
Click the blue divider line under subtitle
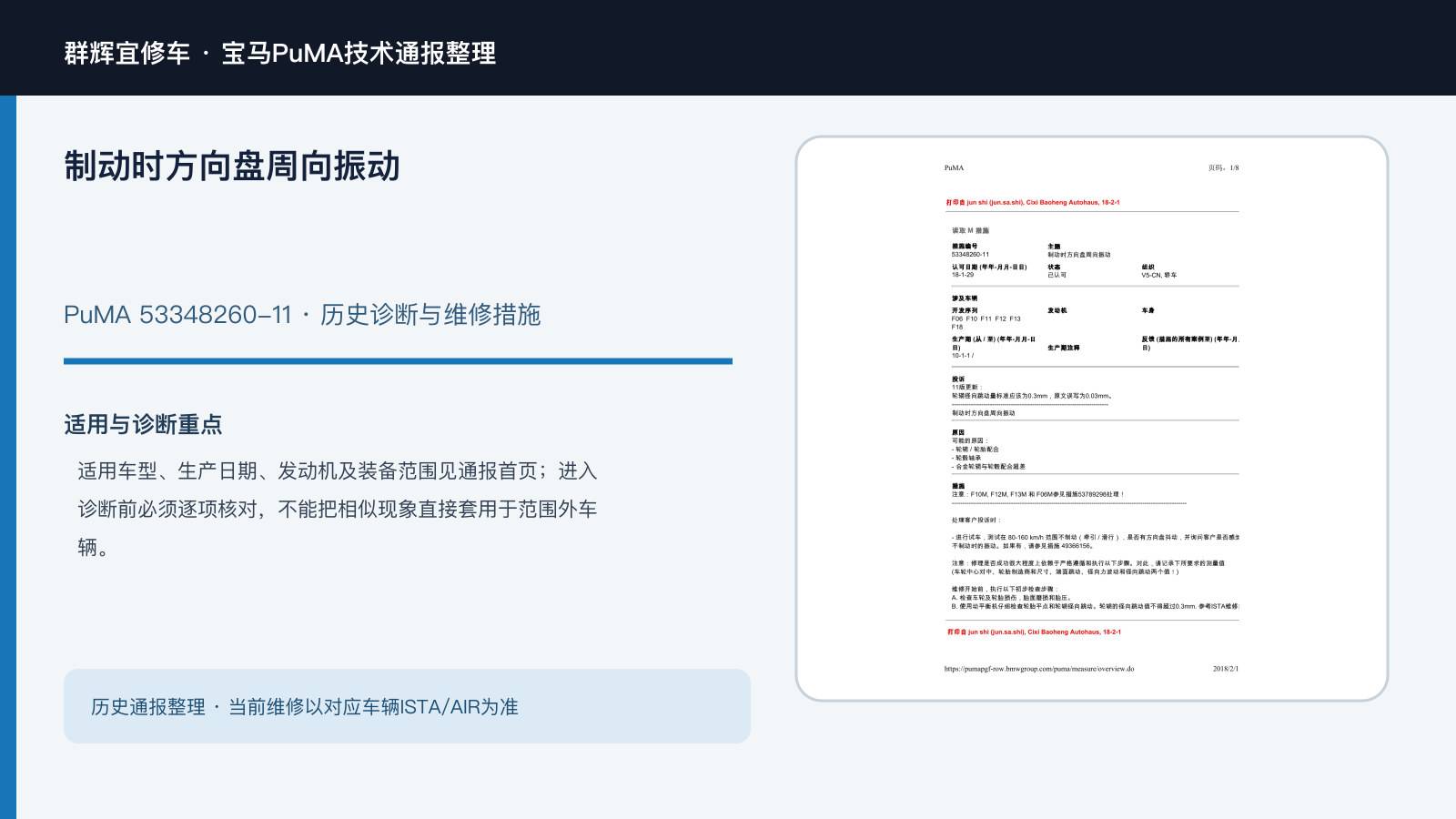[x=398, y=361]
